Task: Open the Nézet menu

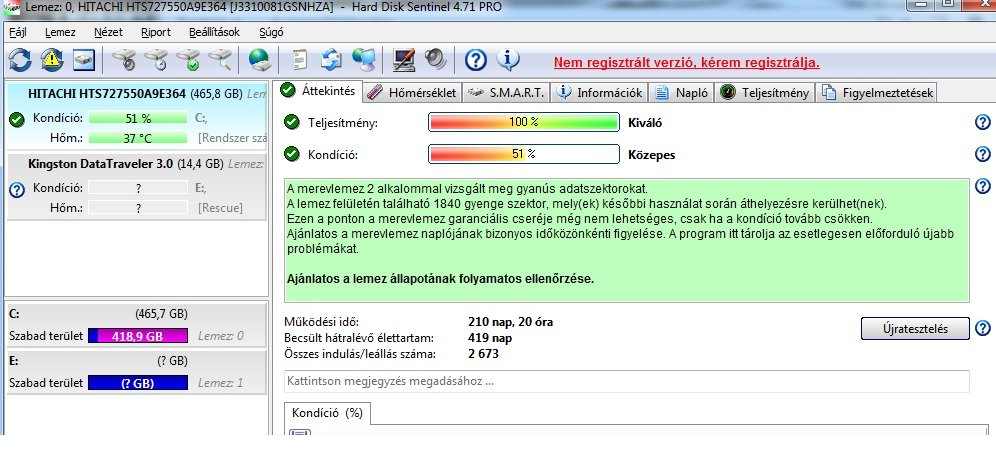Action: coord(108,32)
